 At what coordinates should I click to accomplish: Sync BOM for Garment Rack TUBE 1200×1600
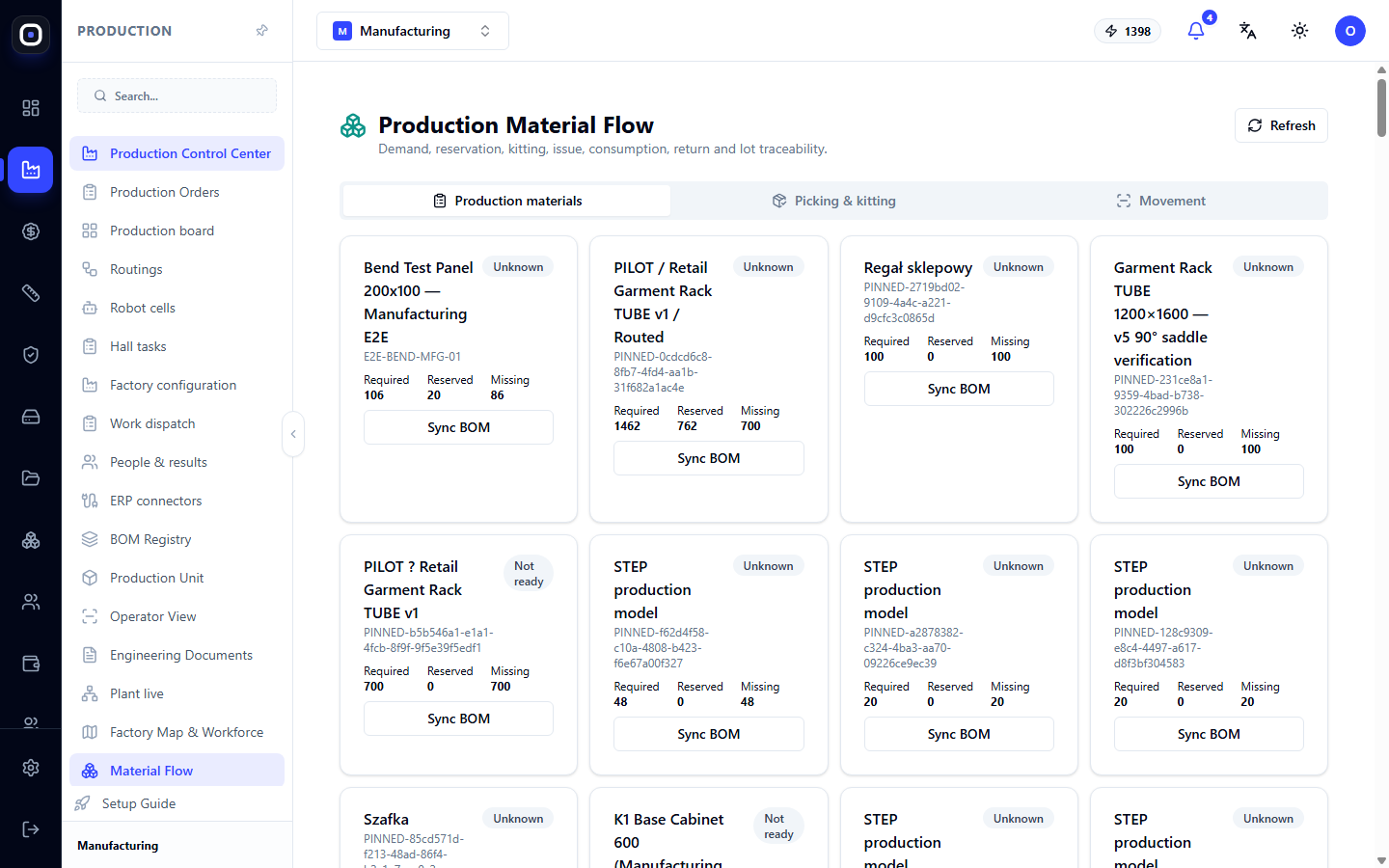1209,481
